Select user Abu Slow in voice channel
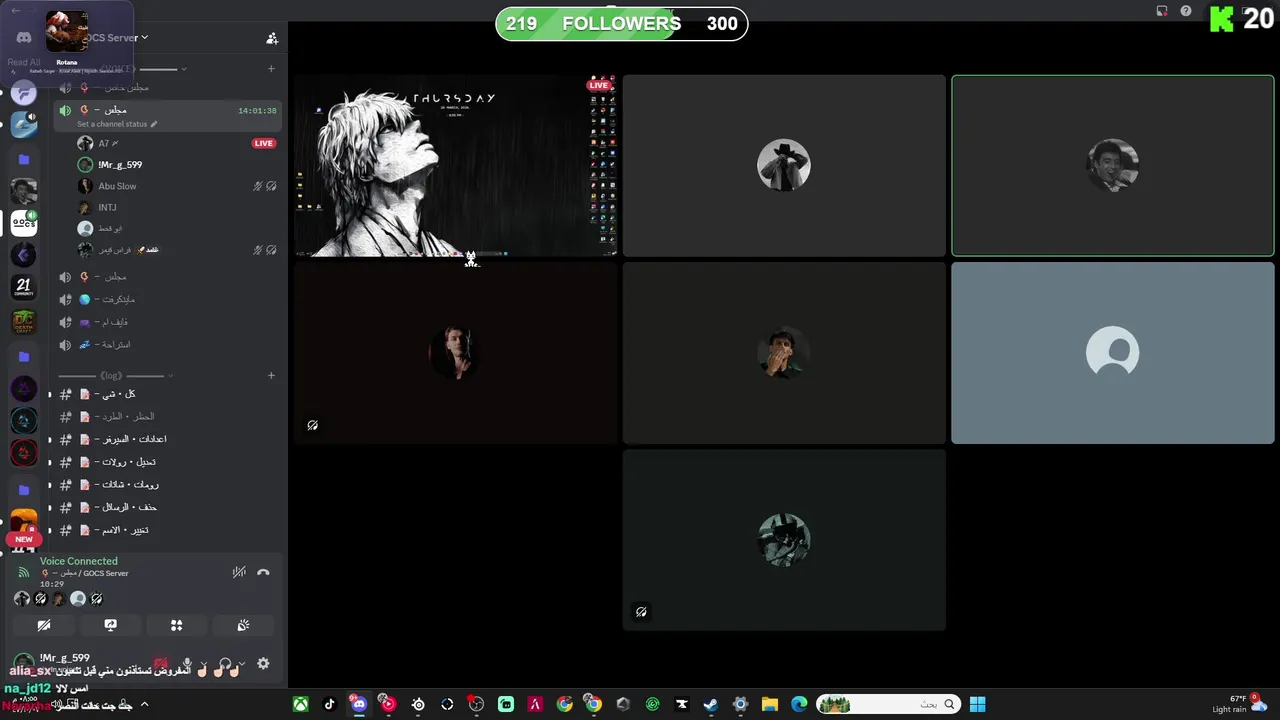Viewport: 1280px width, 720px height. pyautogui.click(x=117, y=186)
